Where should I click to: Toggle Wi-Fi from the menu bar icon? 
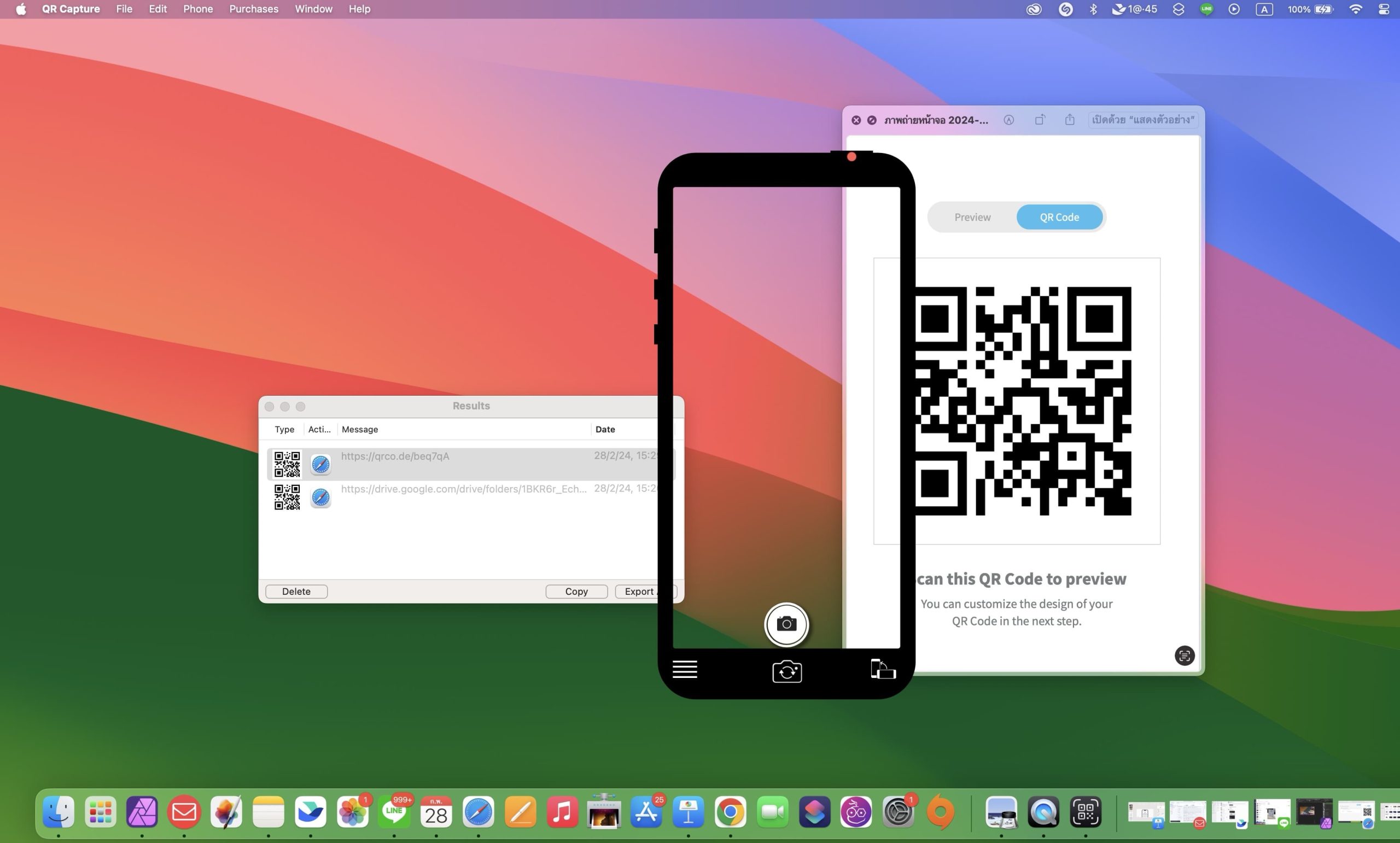[x=1356, y=9]
